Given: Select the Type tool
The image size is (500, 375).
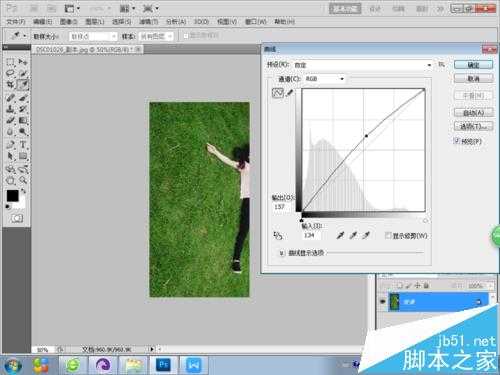Looking at the screenshot, I should 23,145.
